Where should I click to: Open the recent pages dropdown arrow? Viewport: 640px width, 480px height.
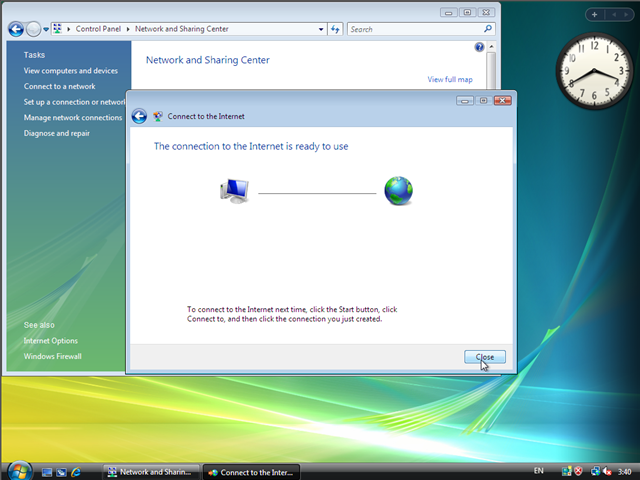tap(46, 29)
